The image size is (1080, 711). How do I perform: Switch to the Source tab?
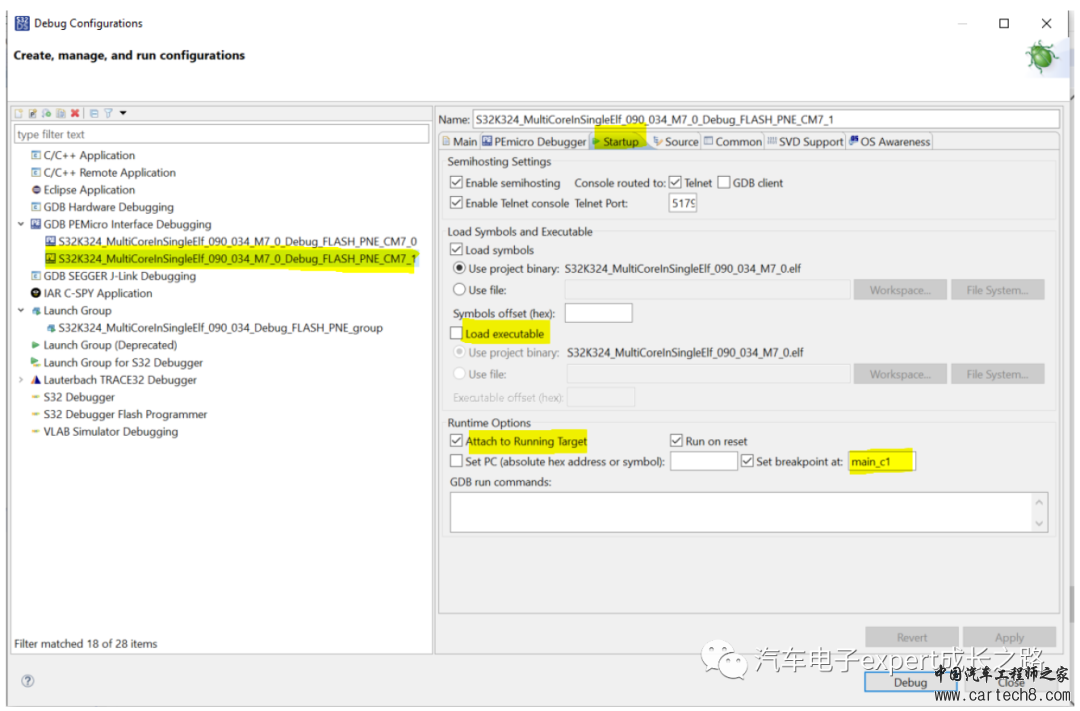[676, 141]
